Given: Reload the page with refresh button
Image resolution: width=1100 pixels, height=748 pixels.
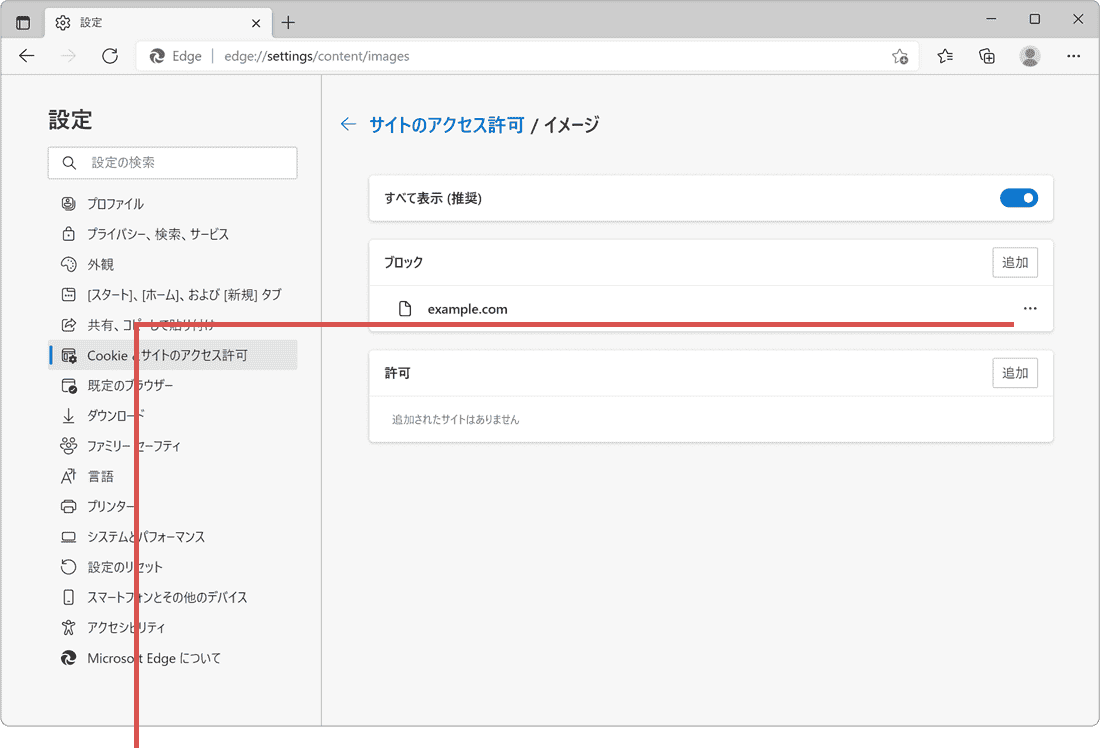Looking at the screenshot, I should (x=110, y=56).
